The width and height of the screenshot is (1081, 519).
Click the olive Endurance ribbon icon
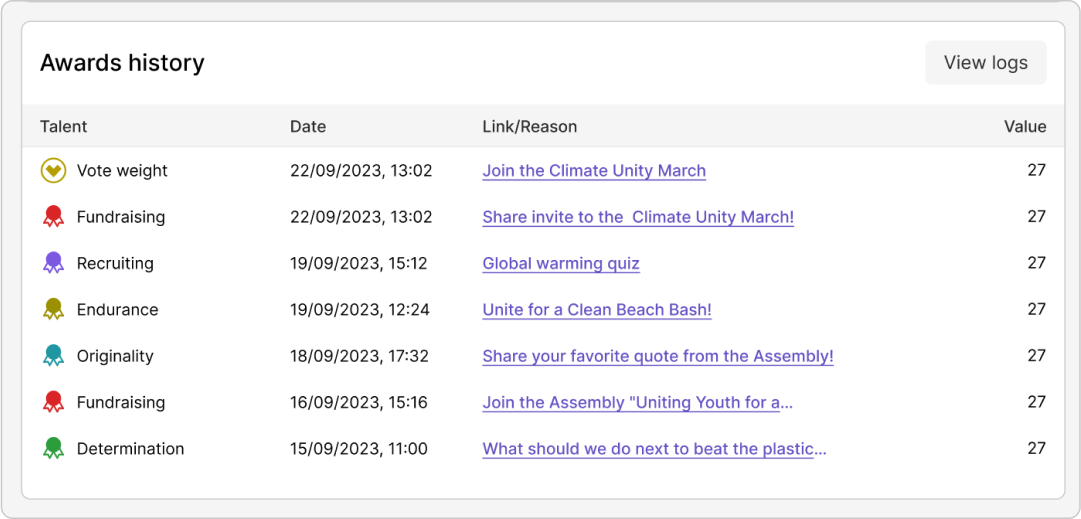(53, 310)
